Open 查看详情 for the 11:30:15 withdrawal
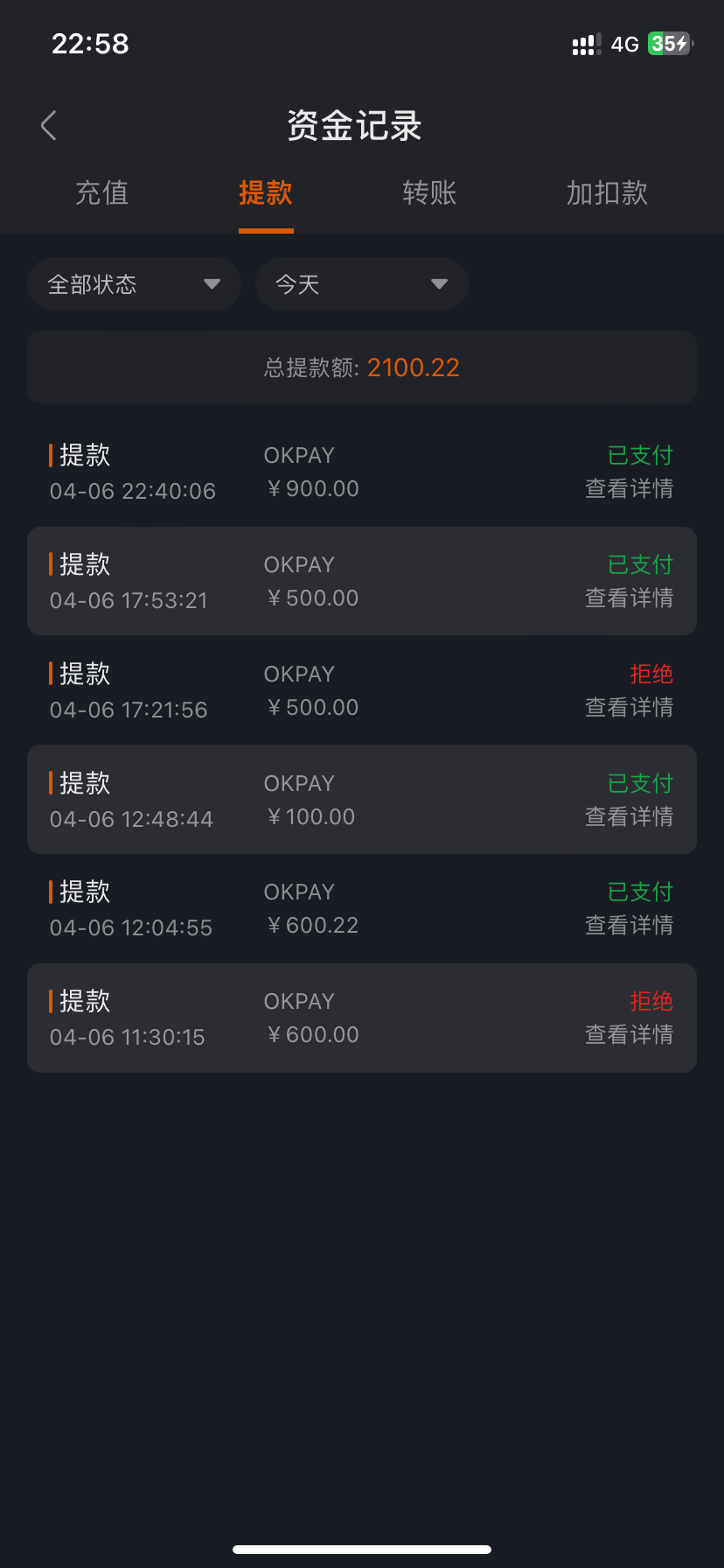724x1568 pixels. 629,1035
